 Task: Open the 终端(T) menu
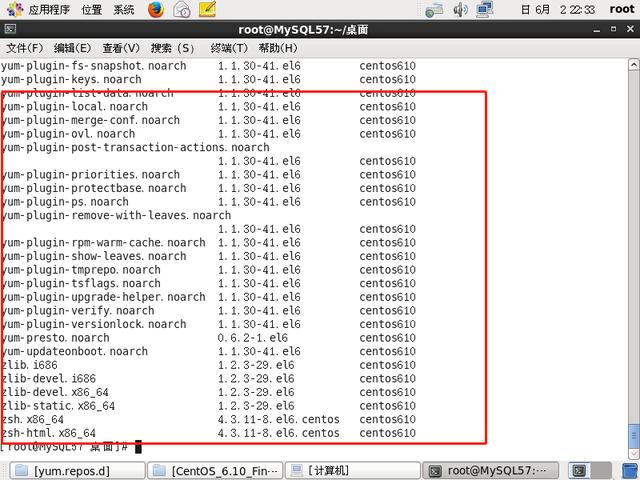pos(229,48)
